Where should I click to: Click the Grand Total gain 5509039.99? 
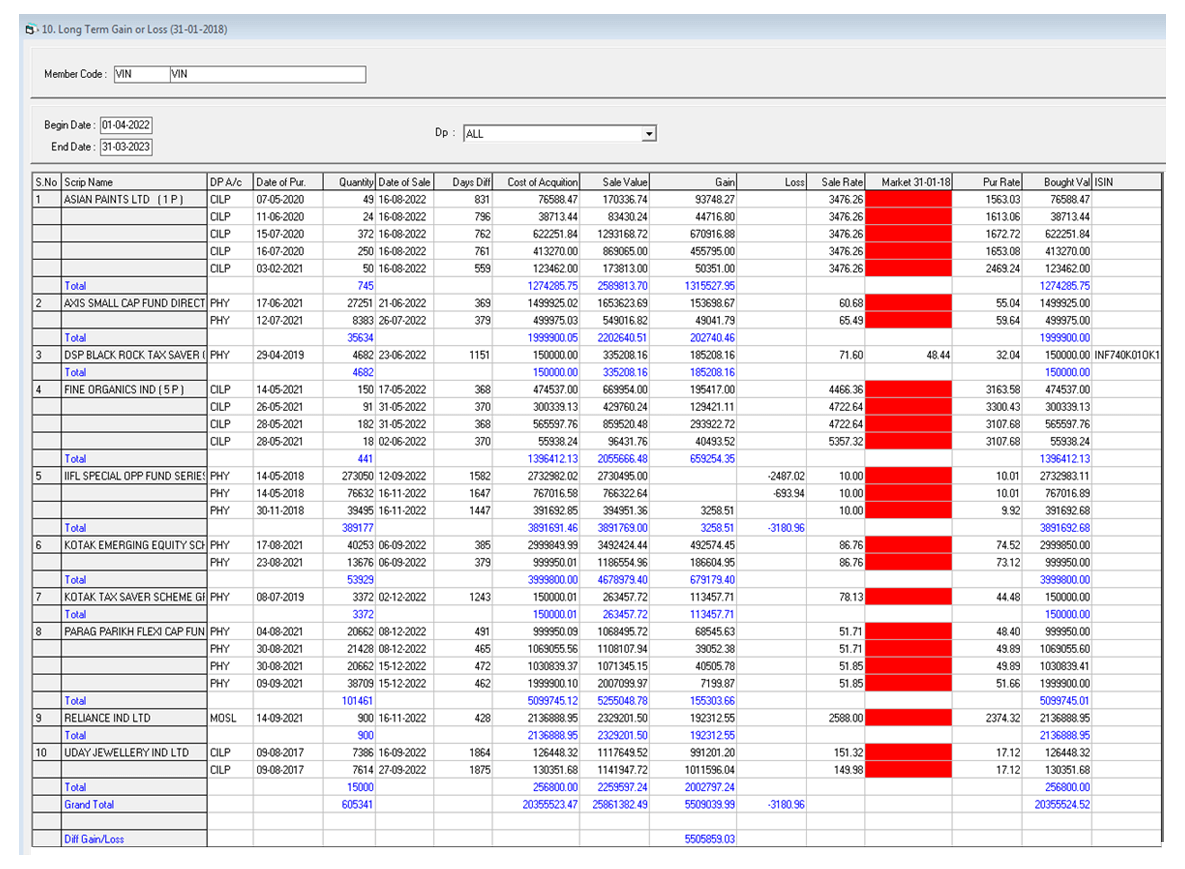710,805
